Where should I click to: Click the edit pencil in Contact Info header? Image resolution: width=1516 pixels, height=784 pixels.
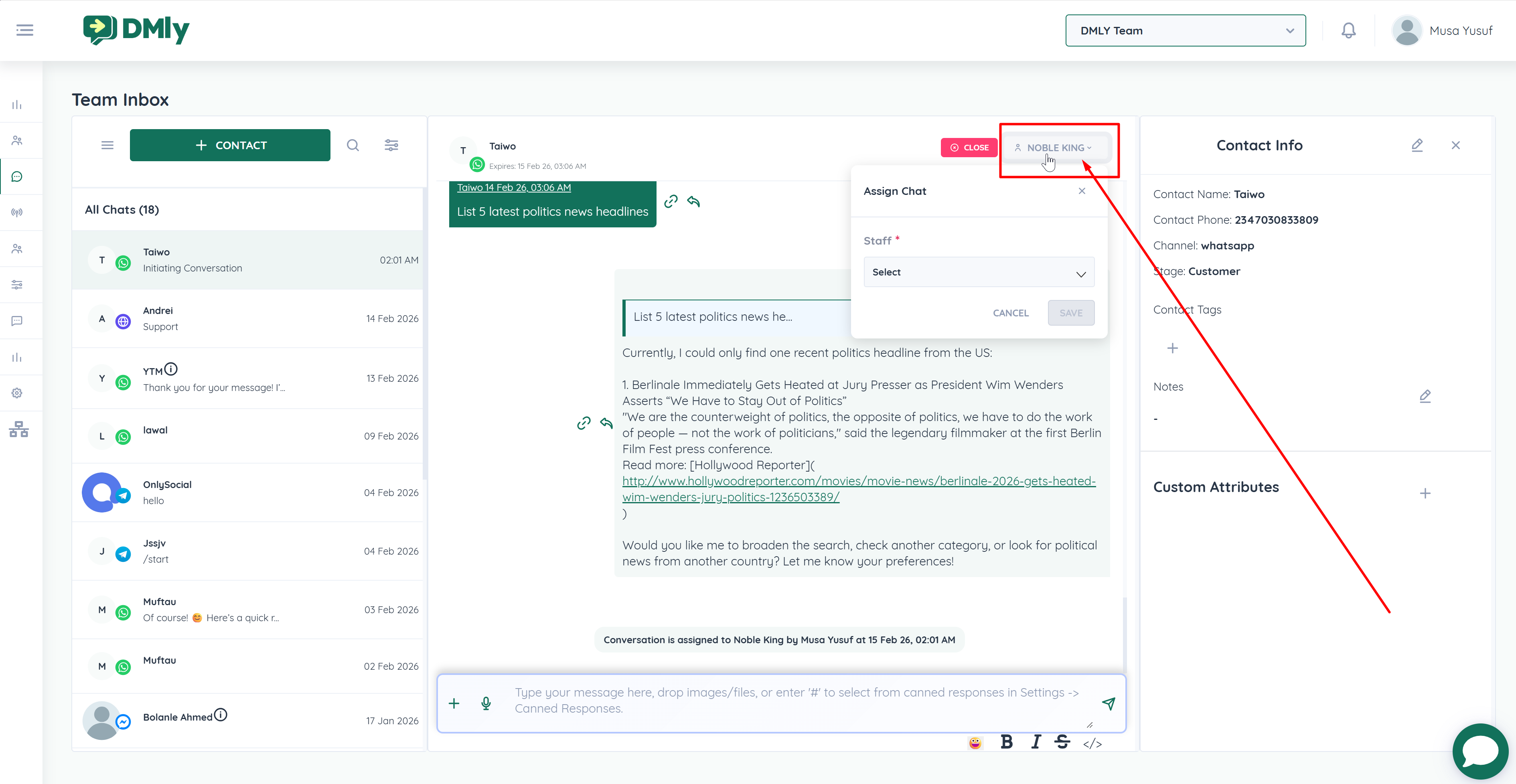pyautogui.click(x=1417, y=146)
